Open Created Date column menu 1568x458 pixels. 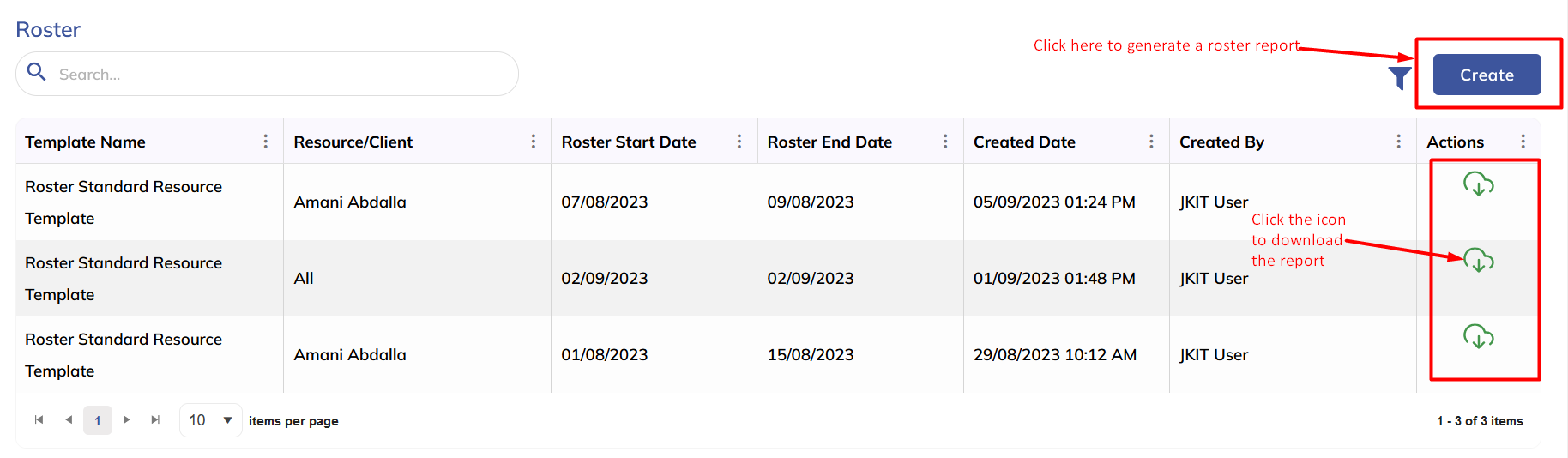pyautogui.click(x=1151, y=142)
